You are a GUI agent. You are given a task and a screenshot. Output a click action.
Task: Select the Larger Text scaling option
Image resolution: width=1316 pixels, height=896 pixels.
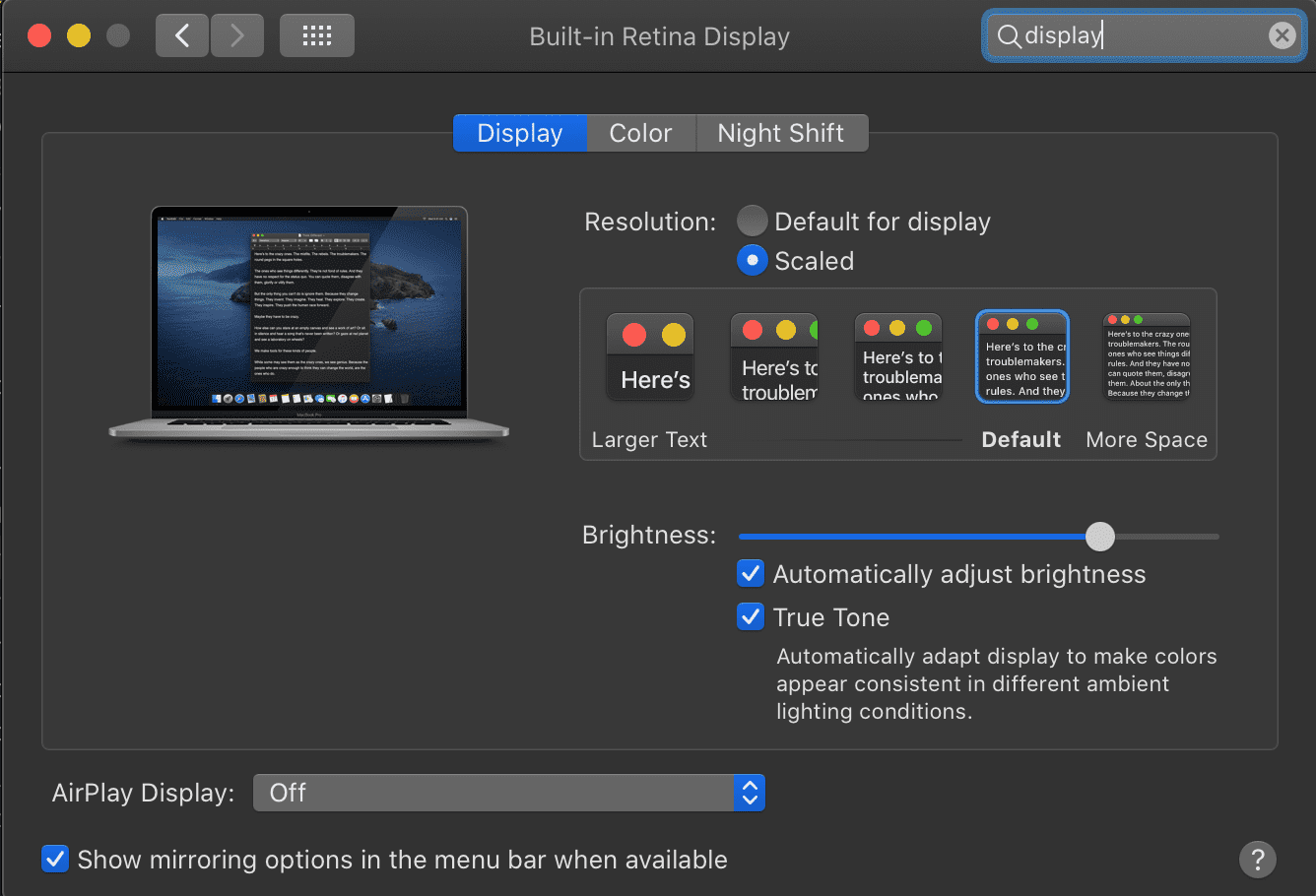coord(649,355)
